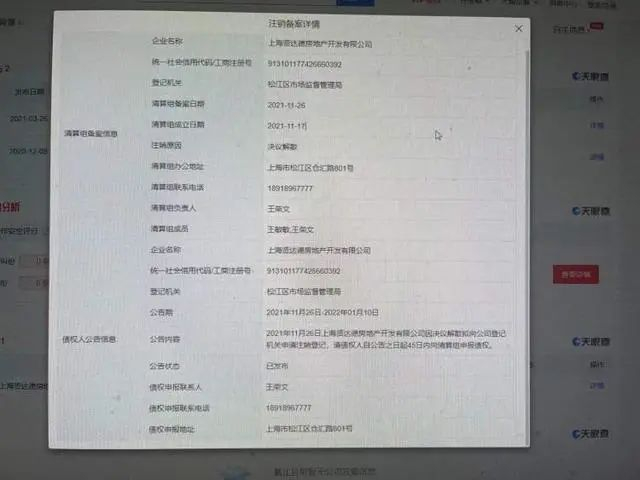This screenshot has width=640, height=480.
Task: Open the lowest 详情 link under the 操作 header
Action: [597, 385]
